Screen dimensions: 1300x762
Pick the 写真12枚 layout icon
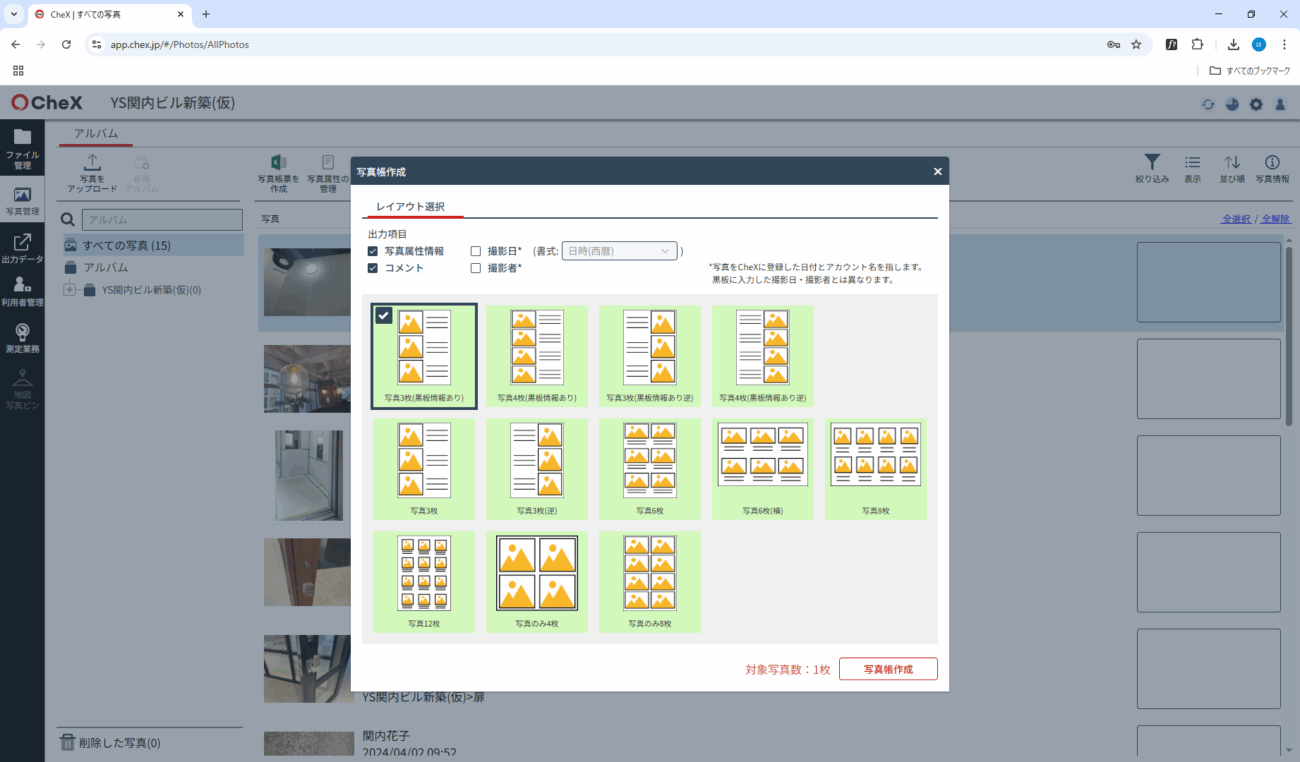(424, 576)
